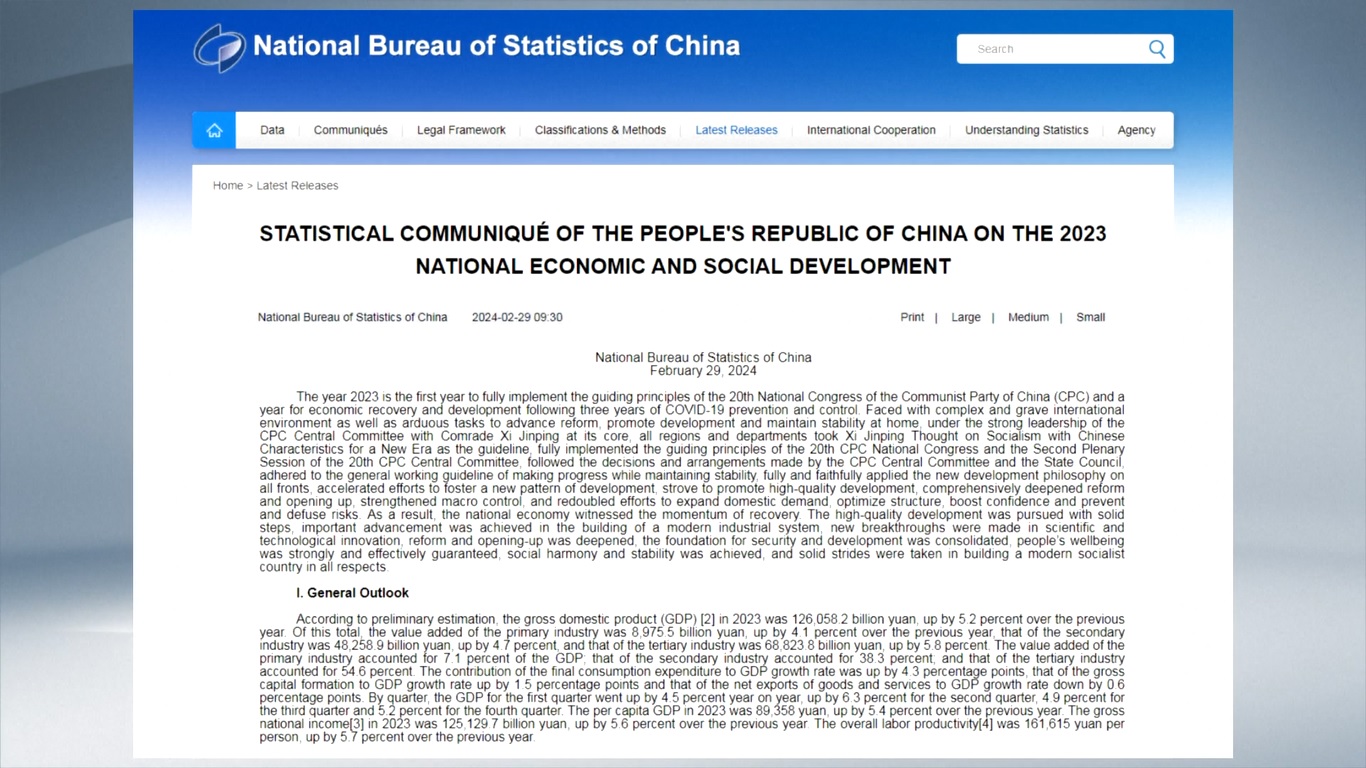The image size is (1366, 768).
Task: Open the Communiqués menu item
Action: coord(350,130)
